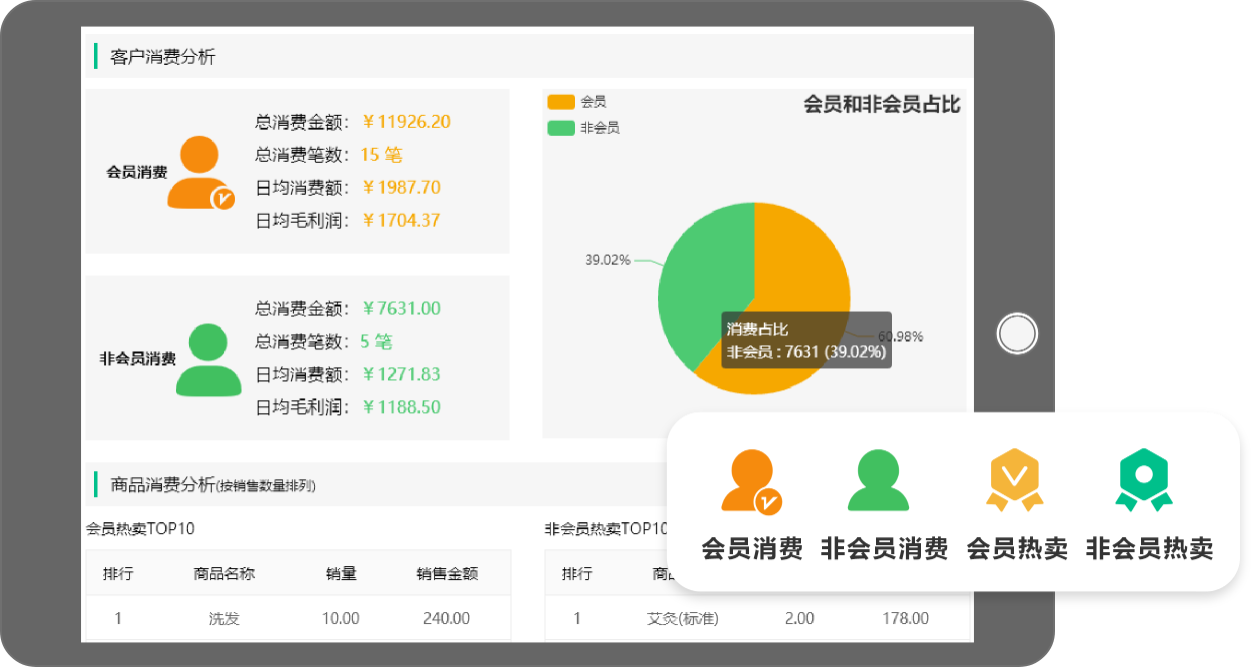The width and height of the screenshot is (1258, 667).
Task: Open the 非会员热卖 green badge icon
Action: 1144,481
